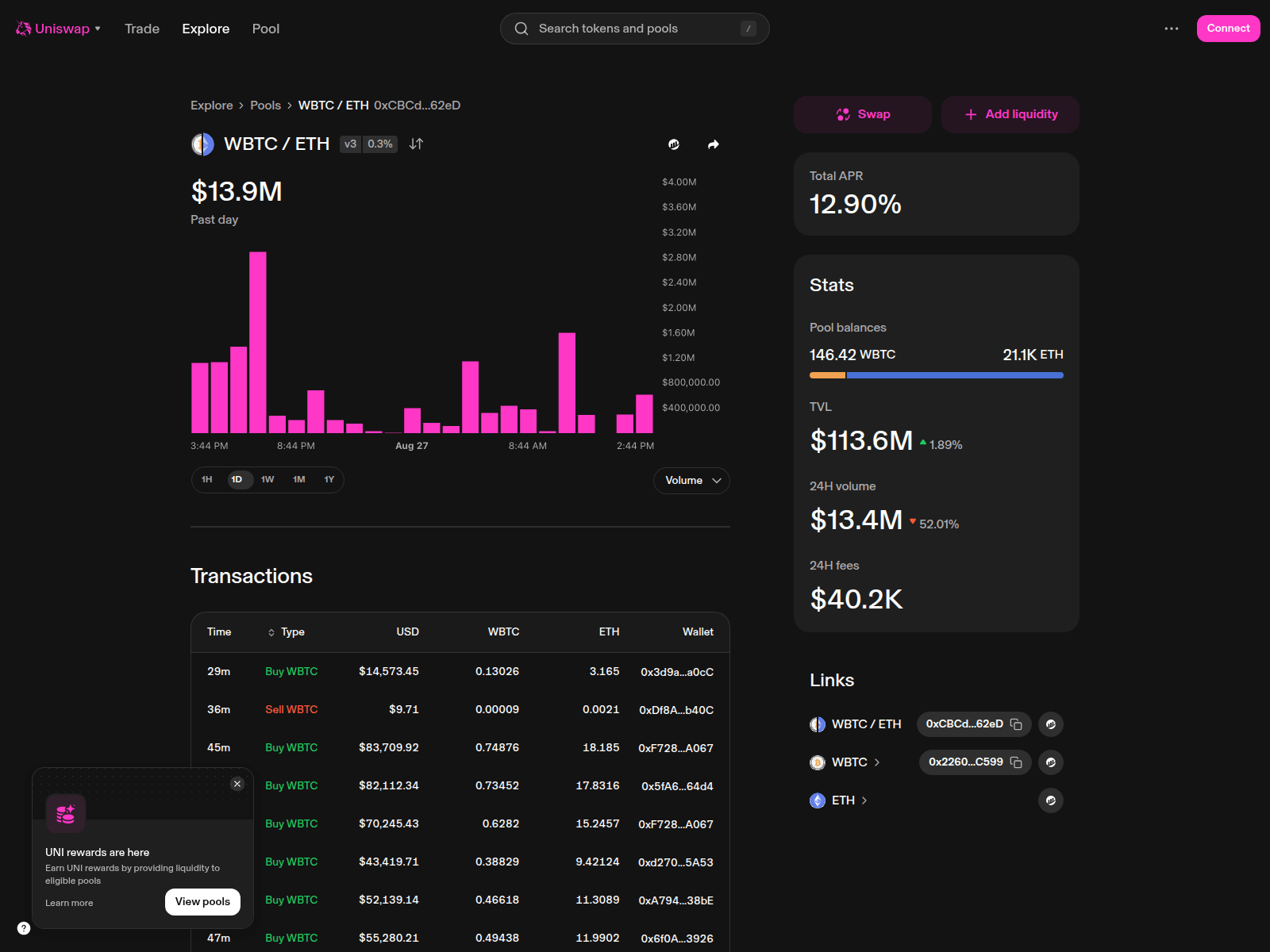Click the slash shortcut key badge in search
This screenshot has height=952, width=1270.
[748, 29]
